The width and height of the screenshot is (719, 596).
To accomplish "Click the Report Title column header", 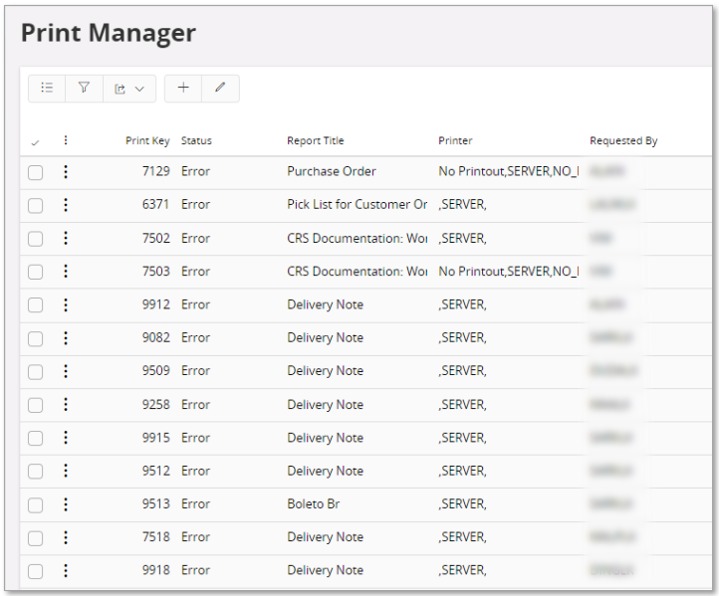I will (x=315, y=141).
